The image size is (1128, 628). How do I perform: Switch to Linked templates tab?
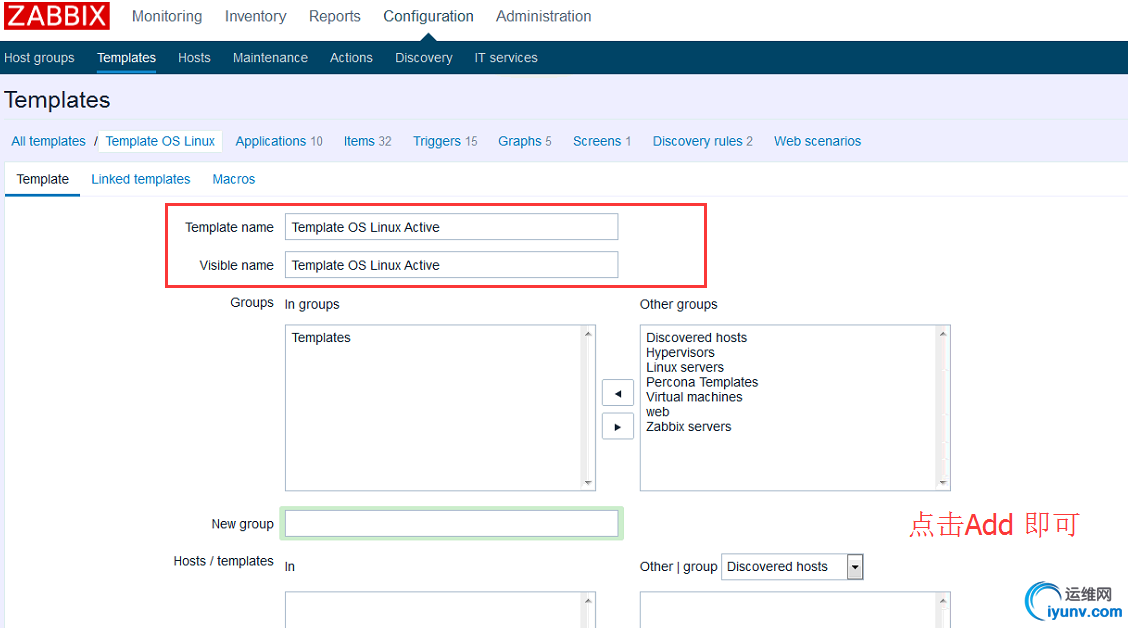[140, 179]
